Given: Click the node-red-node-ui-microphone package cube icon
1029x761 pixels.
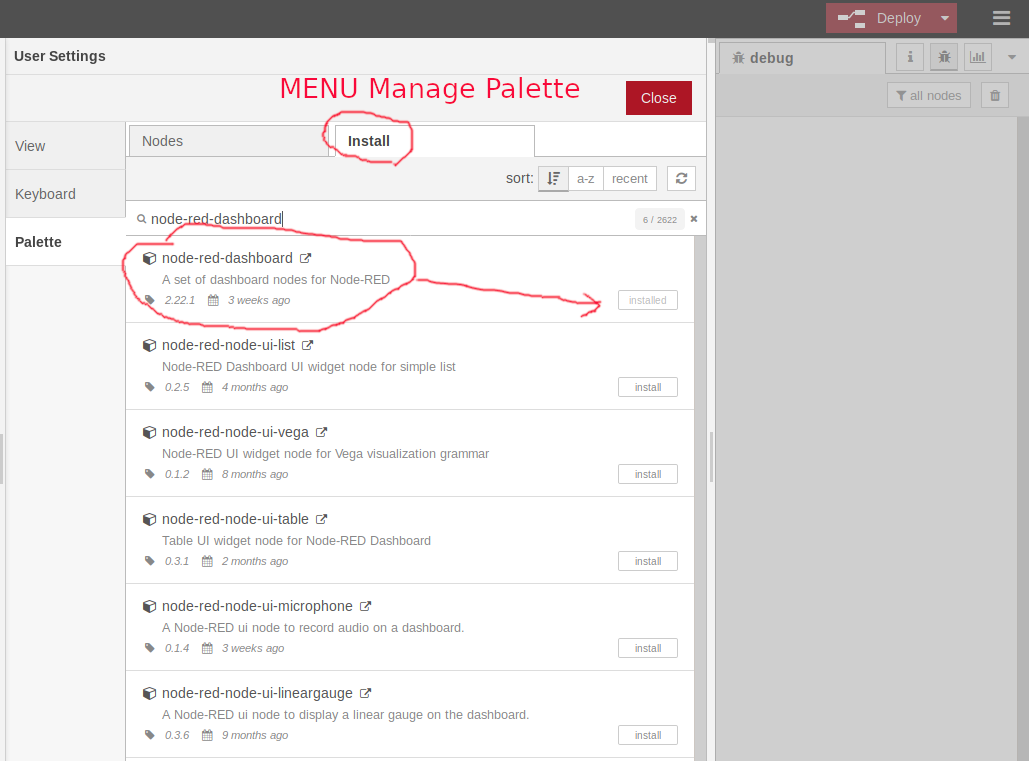Looking at the screenshot, I should tap(150, 606).
